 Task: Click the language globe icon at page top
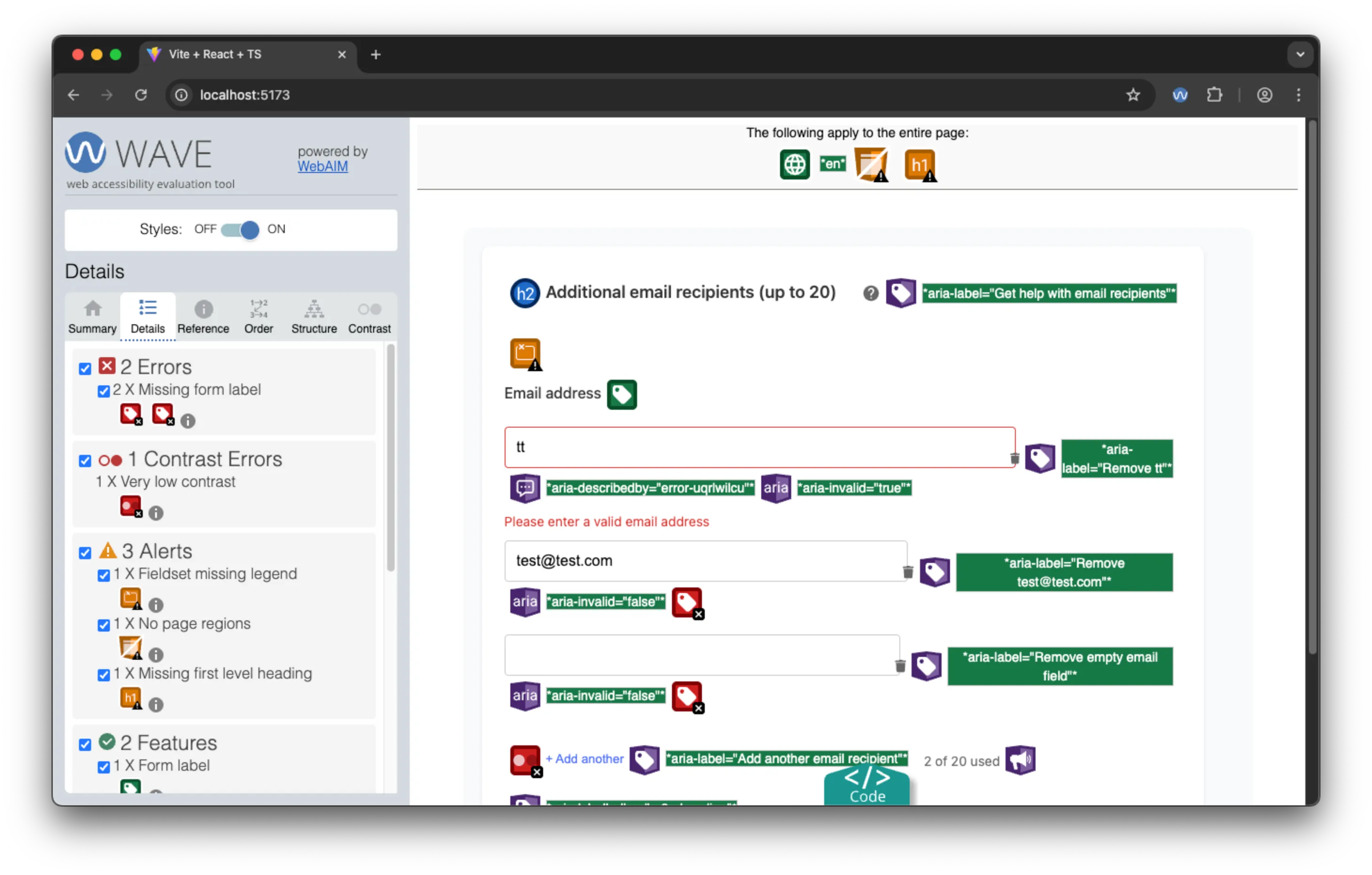(x=794, y=164)
